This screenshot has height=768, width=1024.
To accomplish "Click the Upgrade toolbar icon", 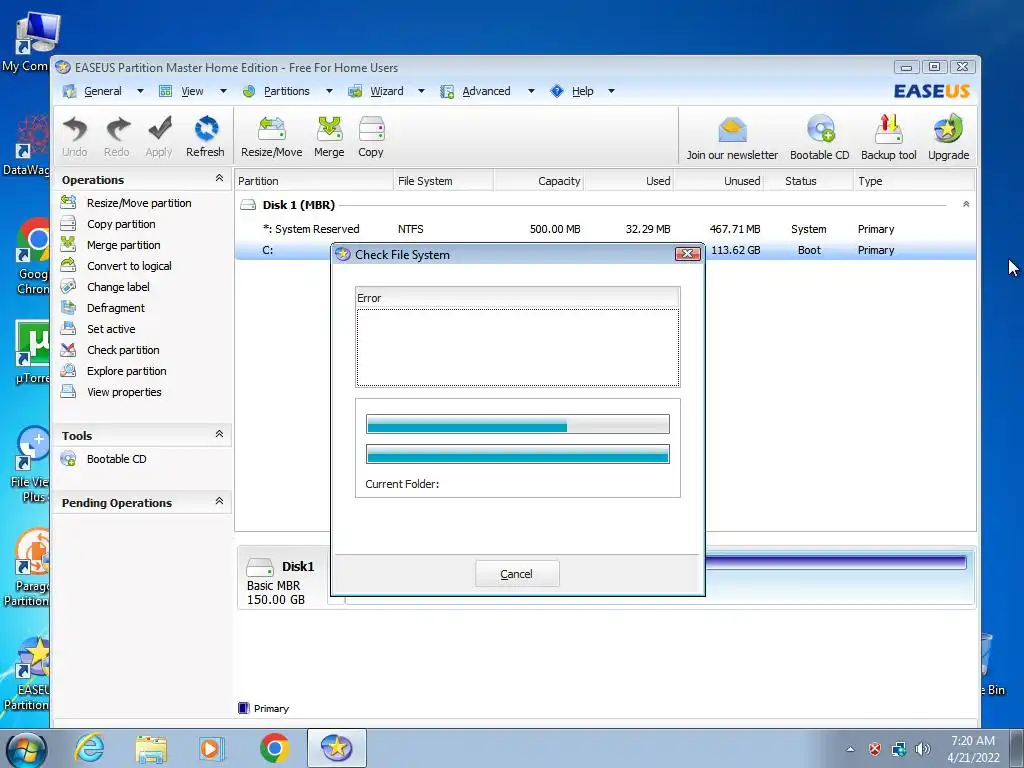I will pos(948,137).
